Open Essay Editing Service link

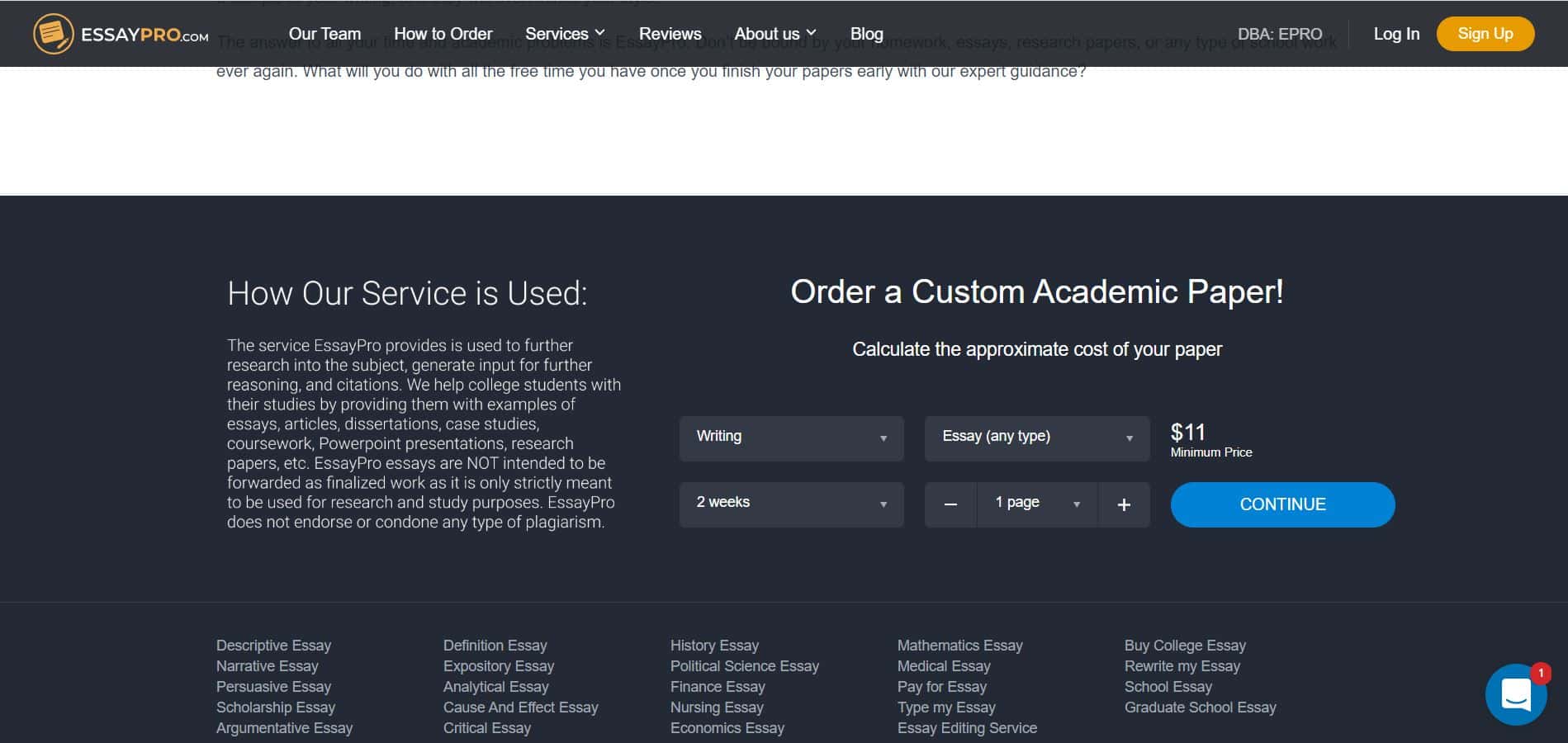[967, 728]
